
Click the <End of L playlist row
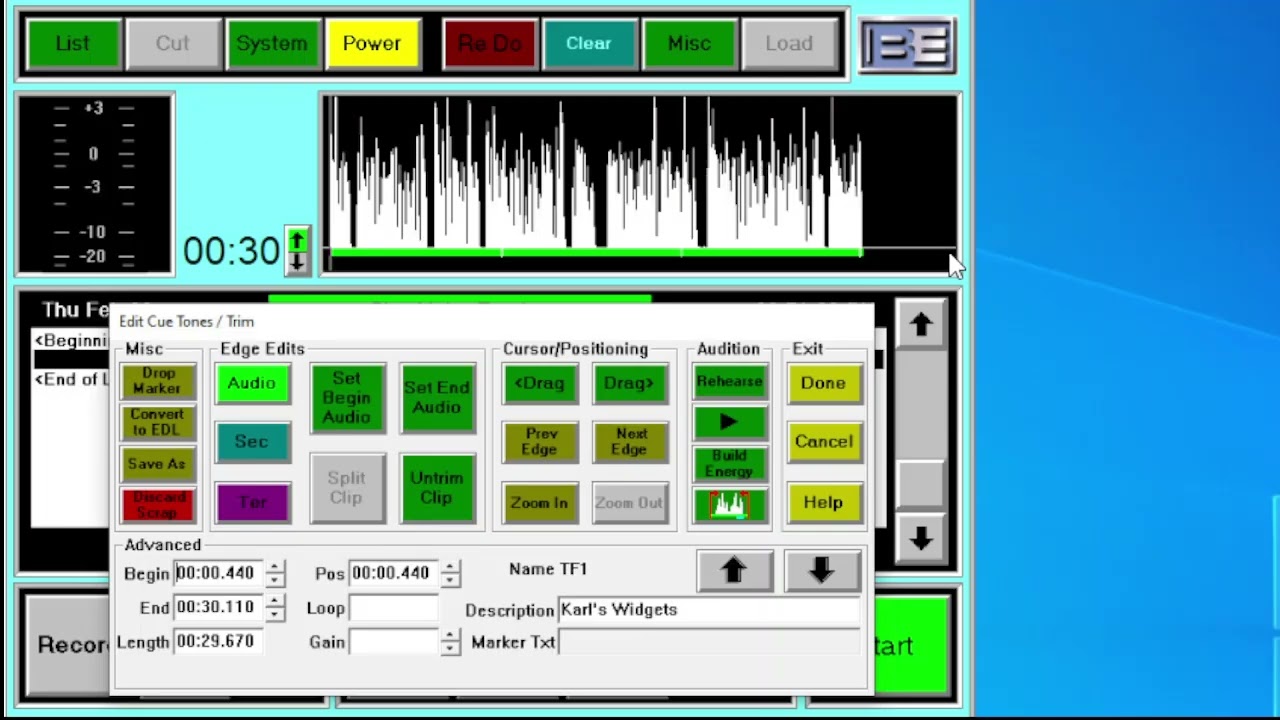(71, 379)
